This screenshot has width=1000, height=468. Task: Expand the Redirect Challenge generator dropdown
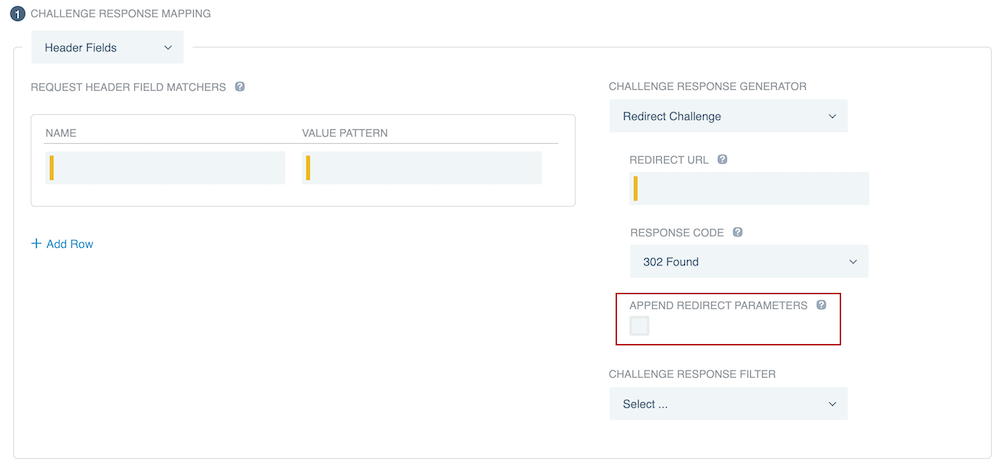click(728, 116)
